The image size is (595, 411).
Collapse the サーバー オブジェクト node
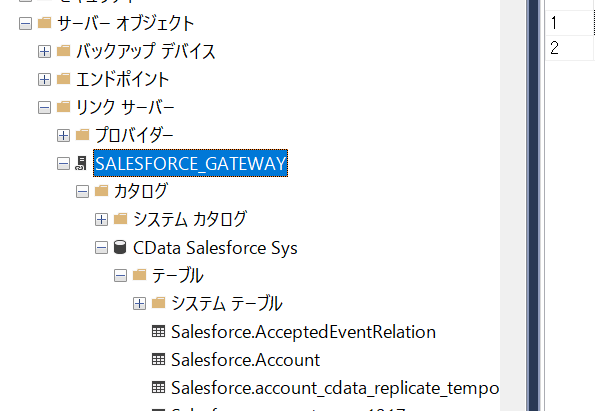pos(25,24)
